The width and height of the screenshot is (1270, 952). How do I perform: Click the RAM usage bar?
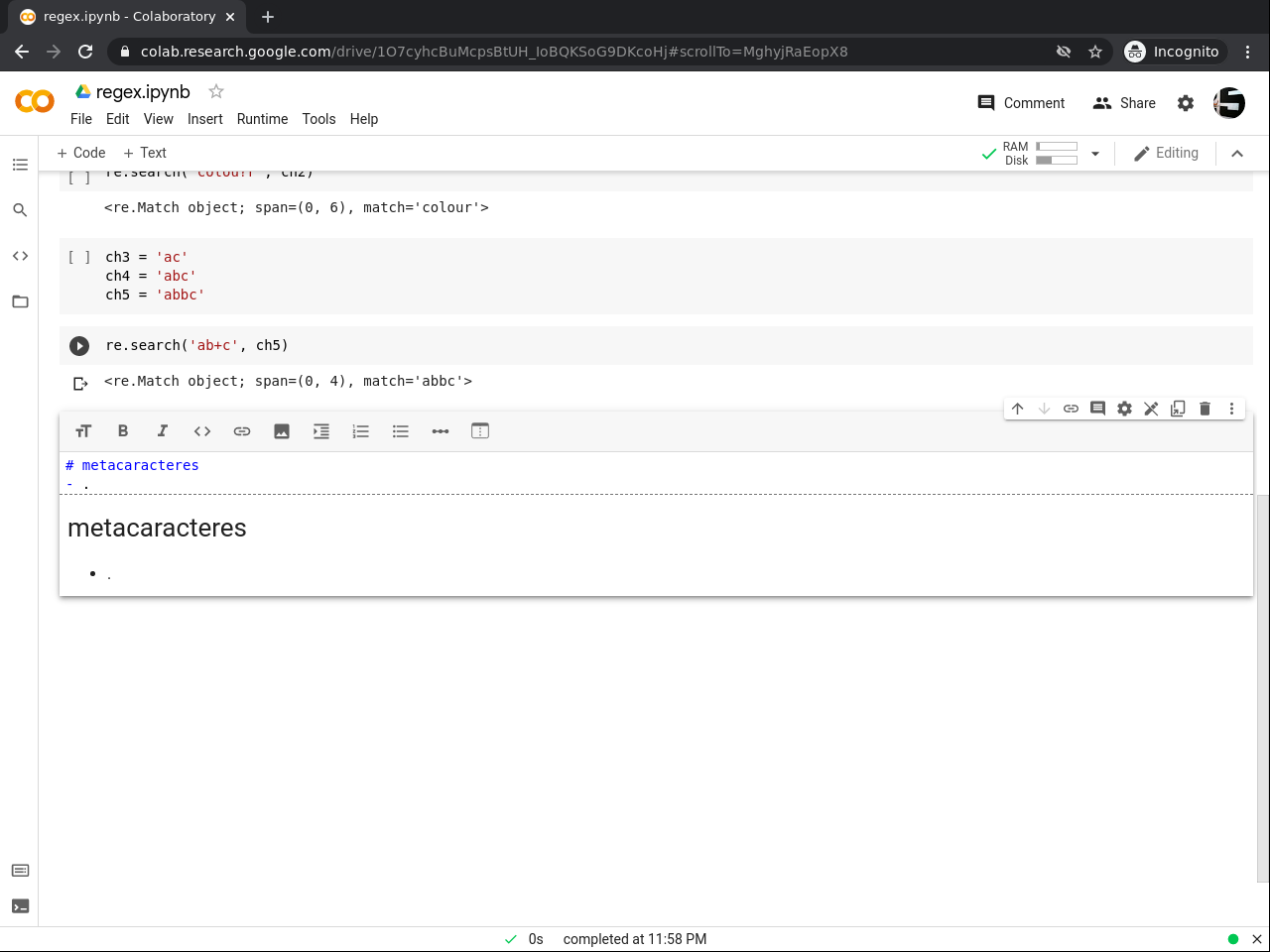[1057, 147]
